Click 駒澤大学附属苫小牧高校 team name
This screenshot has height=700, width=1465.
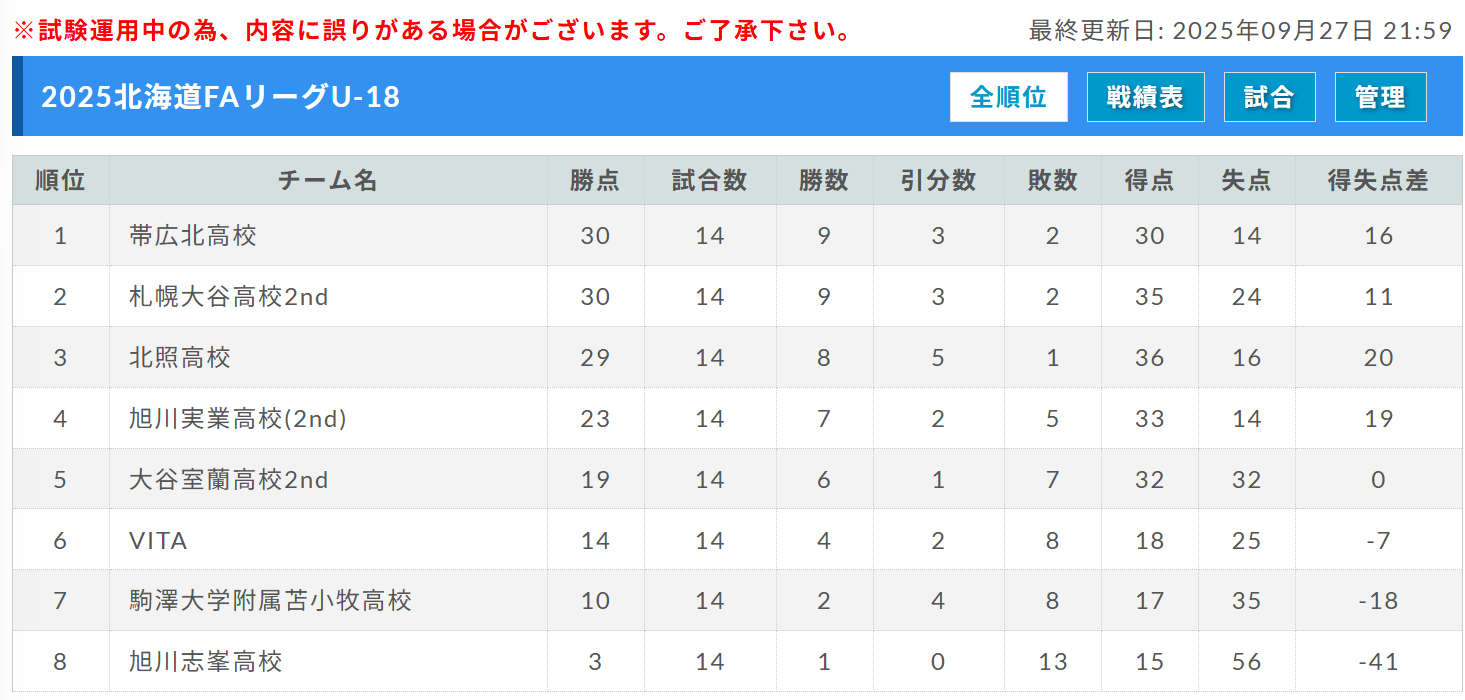tap(270, 601)
